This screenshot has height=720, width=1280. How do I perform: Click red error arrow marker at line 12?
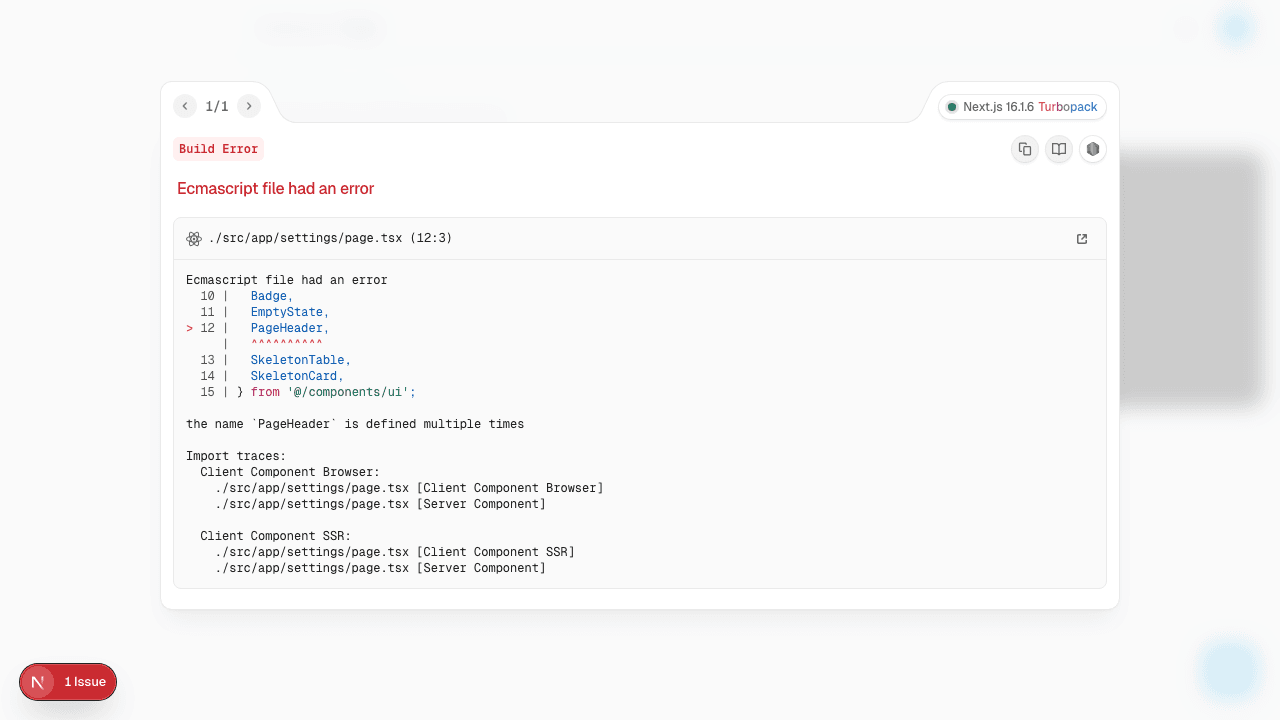[190, 328]
